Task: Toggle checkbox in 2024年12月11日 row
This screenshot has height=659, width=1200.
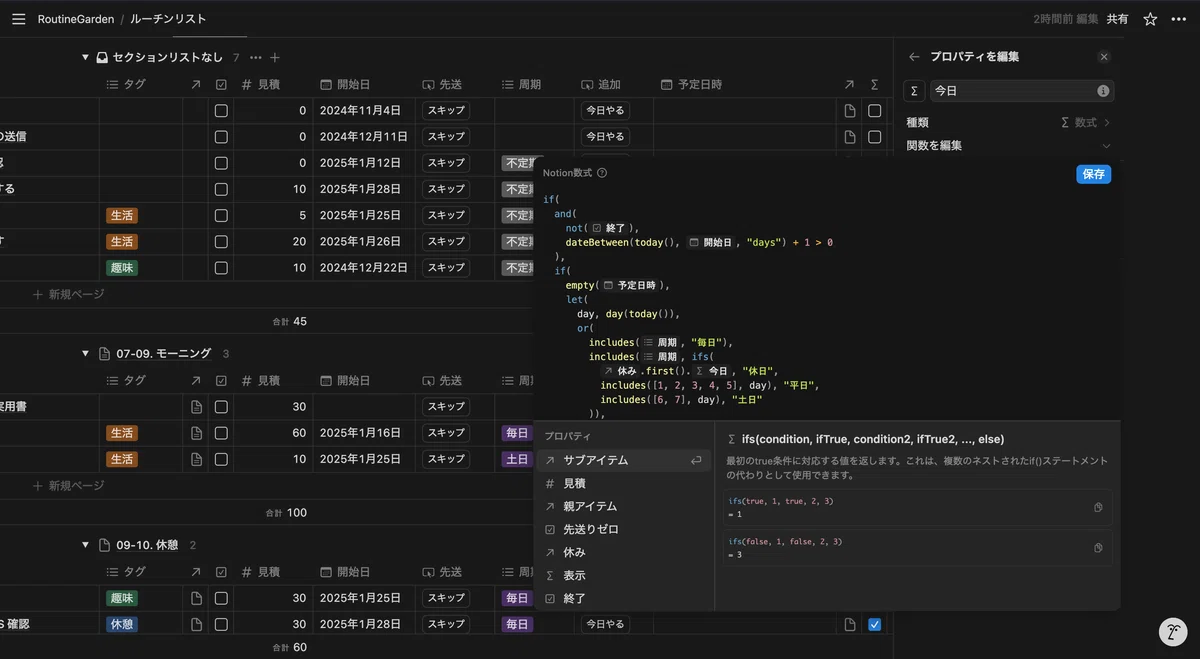Action: (x=221, y=137)
